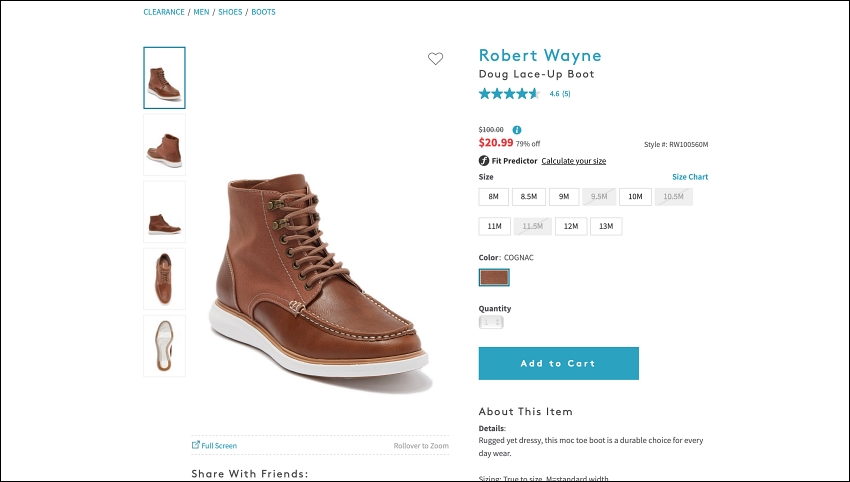Open the Quantity dropdown stepper
Image resolution: width=850 pixels, height=482 pixels.
click(491, 323)
